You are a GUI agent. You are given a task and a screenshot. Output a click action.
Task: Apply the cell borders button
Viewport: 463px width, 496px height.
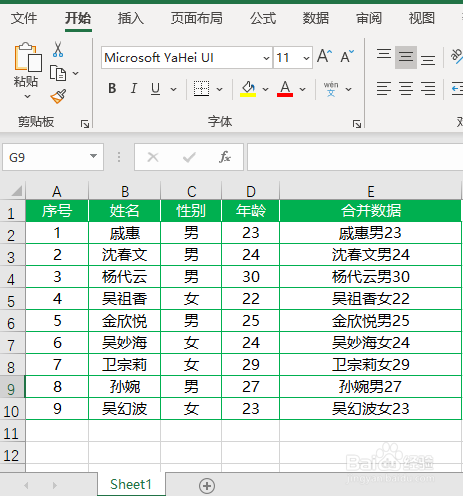[202, 89]
